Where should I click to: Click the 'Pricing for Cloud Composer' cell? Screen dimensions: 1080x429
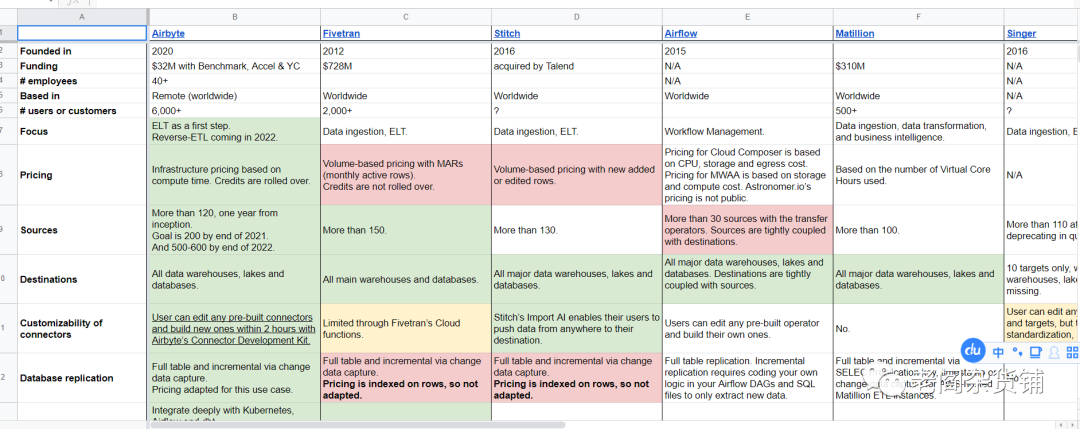[747, 175]
